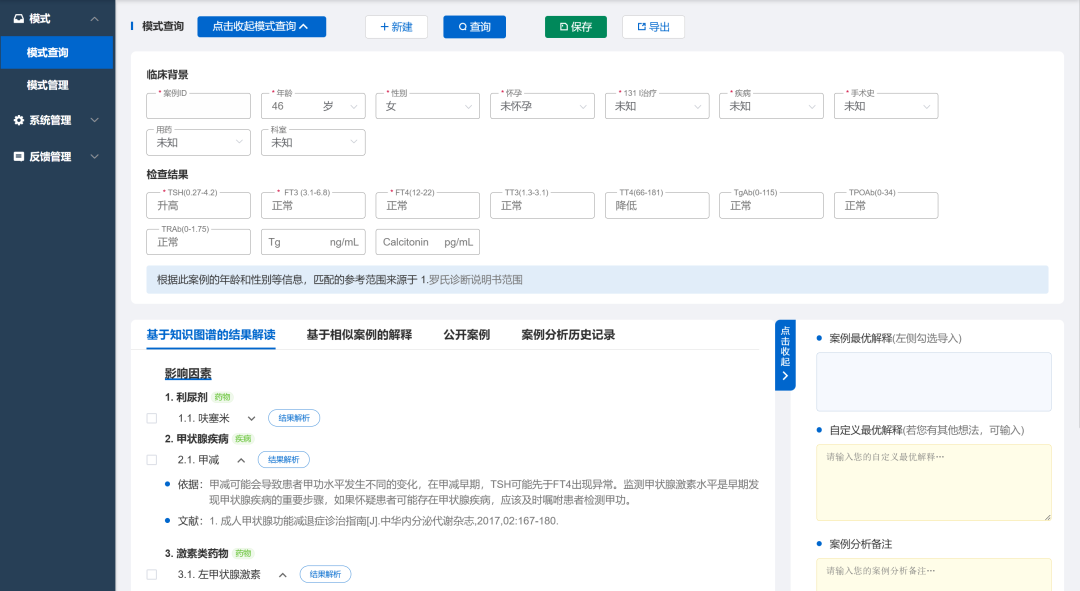
Task: Click the Calcitonin pg/mL input field
Action: (428, 242)
